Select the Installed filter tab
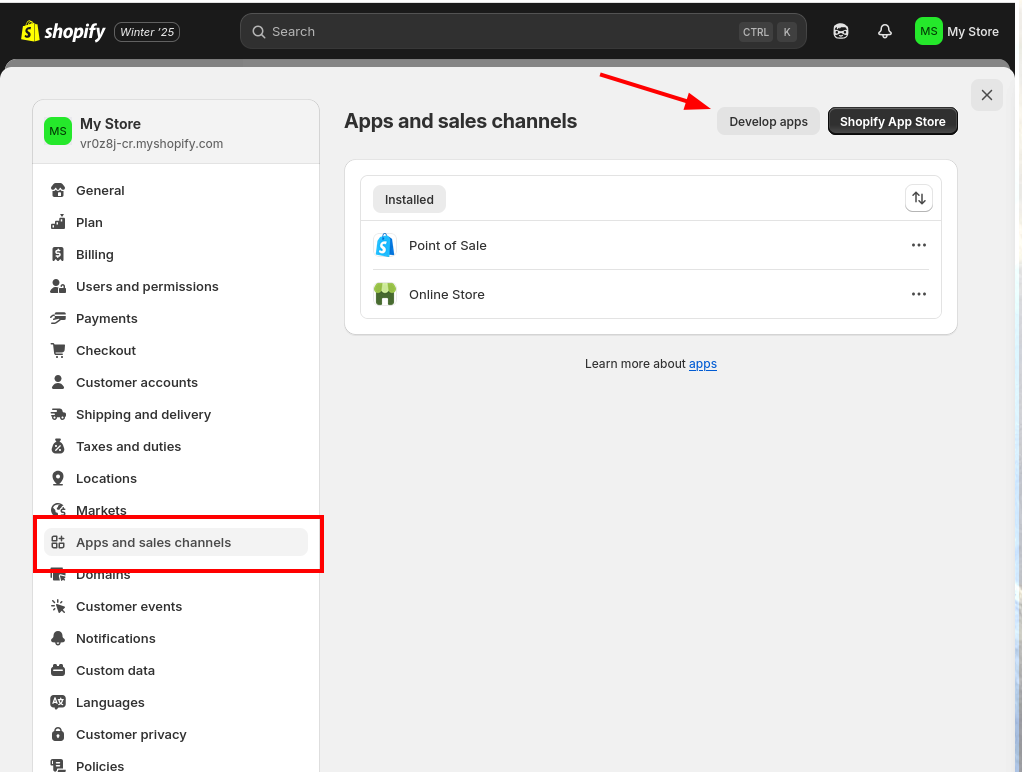 (409, 199)
